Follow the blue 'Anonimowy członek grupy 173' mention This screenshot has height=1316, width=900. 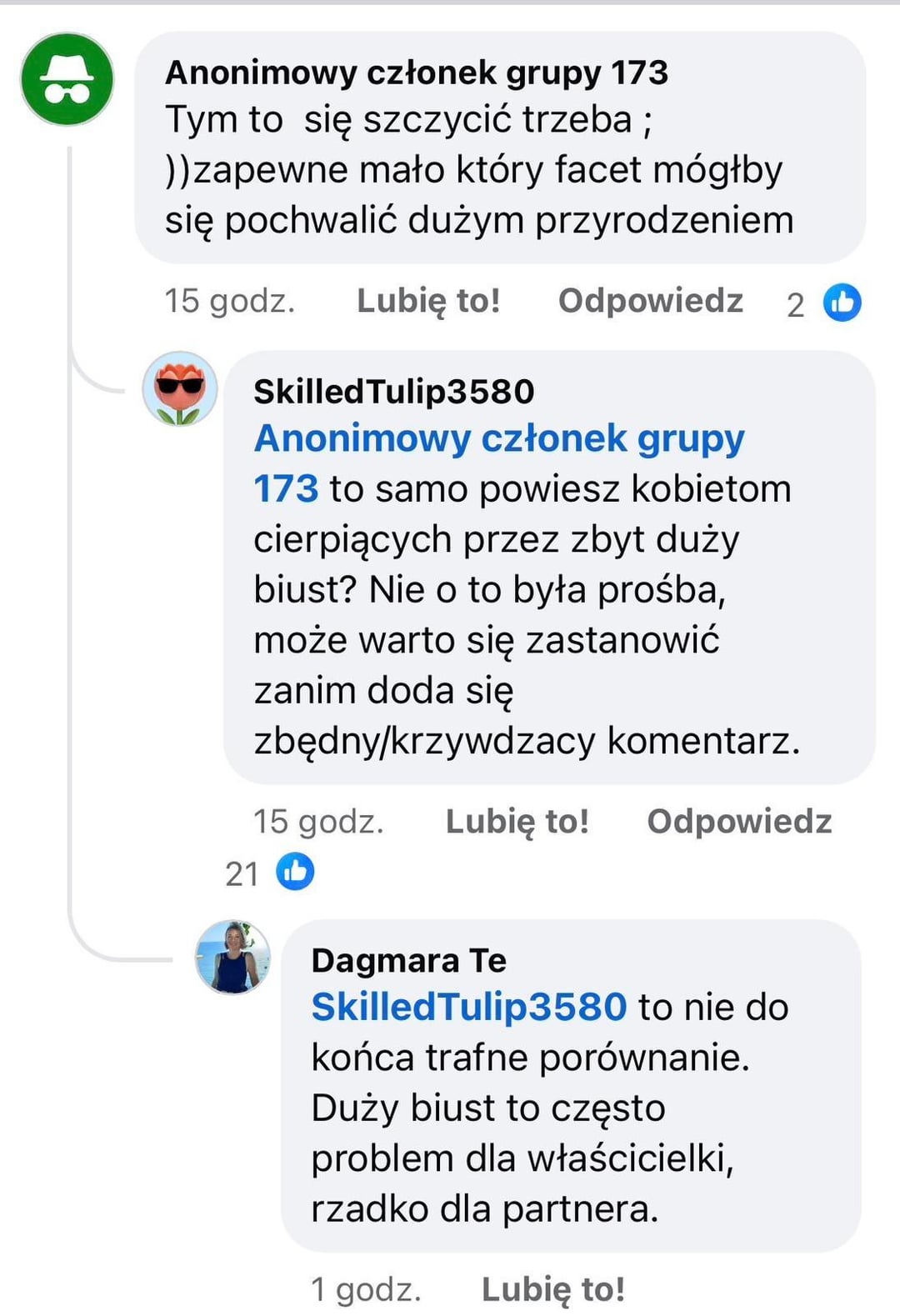[498, 463]
